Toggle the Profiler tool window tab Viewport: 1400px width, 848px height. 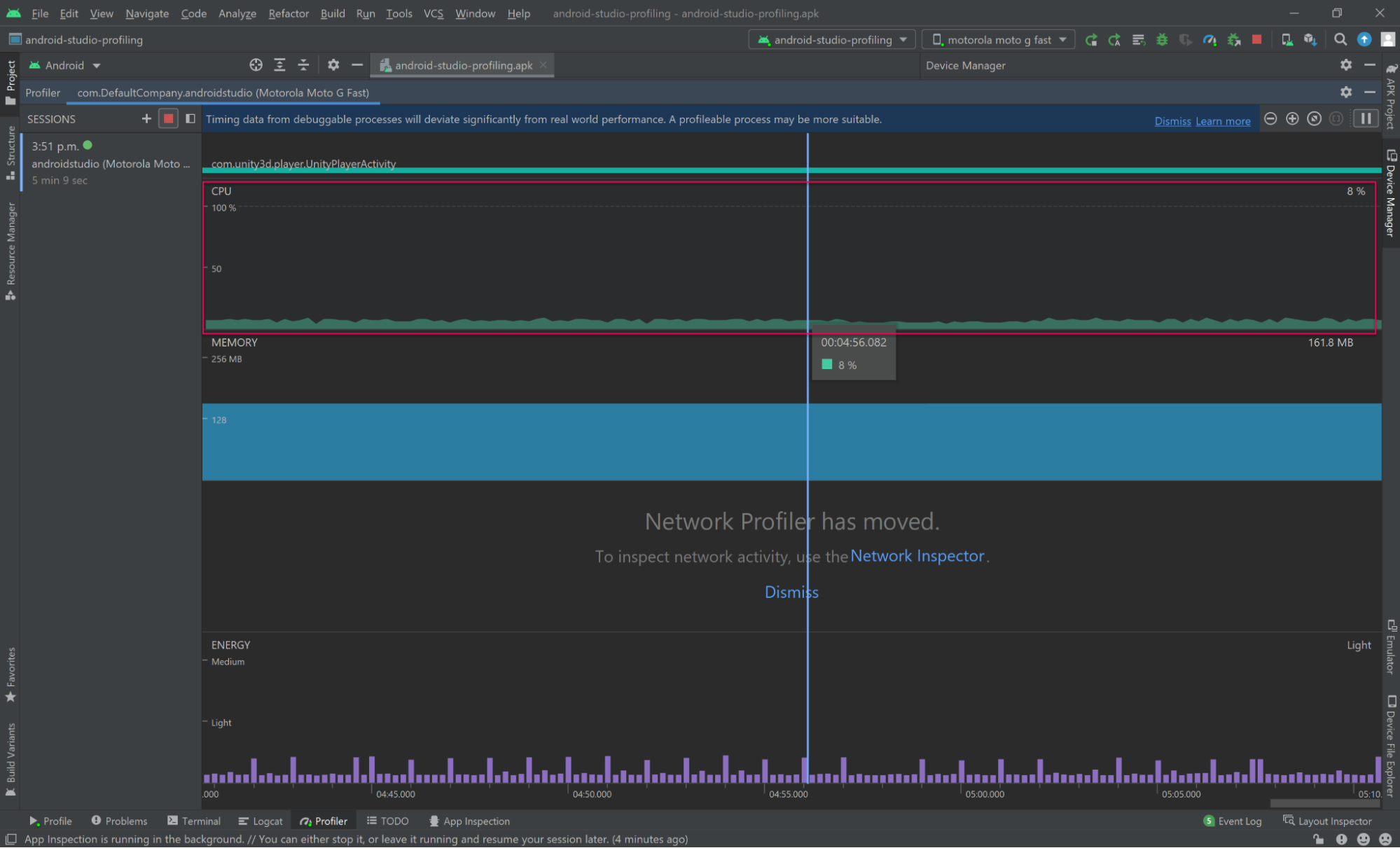click(x=324, y=821)
